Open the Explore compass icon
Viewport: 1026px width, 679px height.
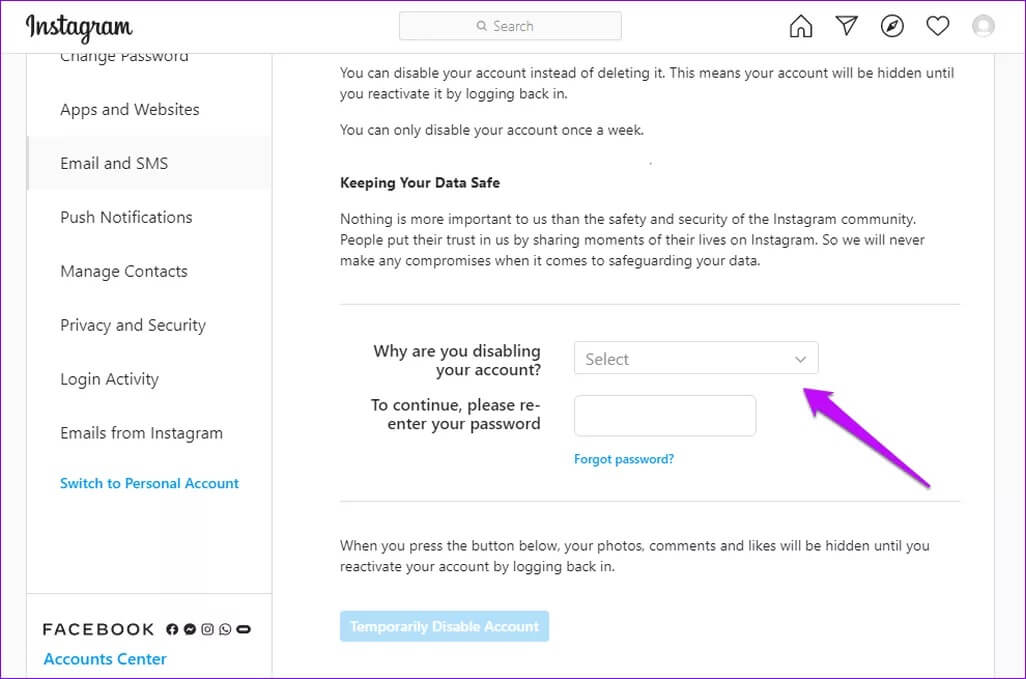(x=892, y=26)
